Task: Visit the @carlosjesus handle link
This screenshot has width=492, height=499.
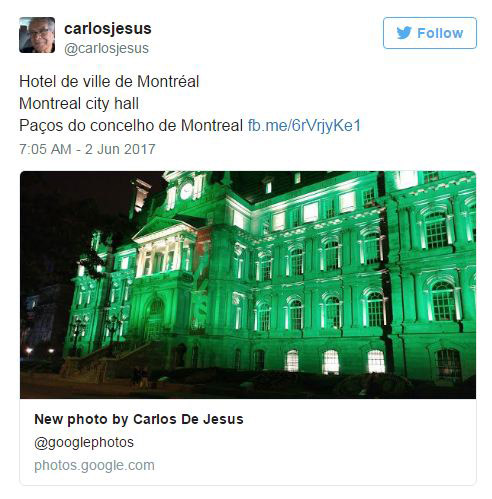Action: [x=106, y=48]
